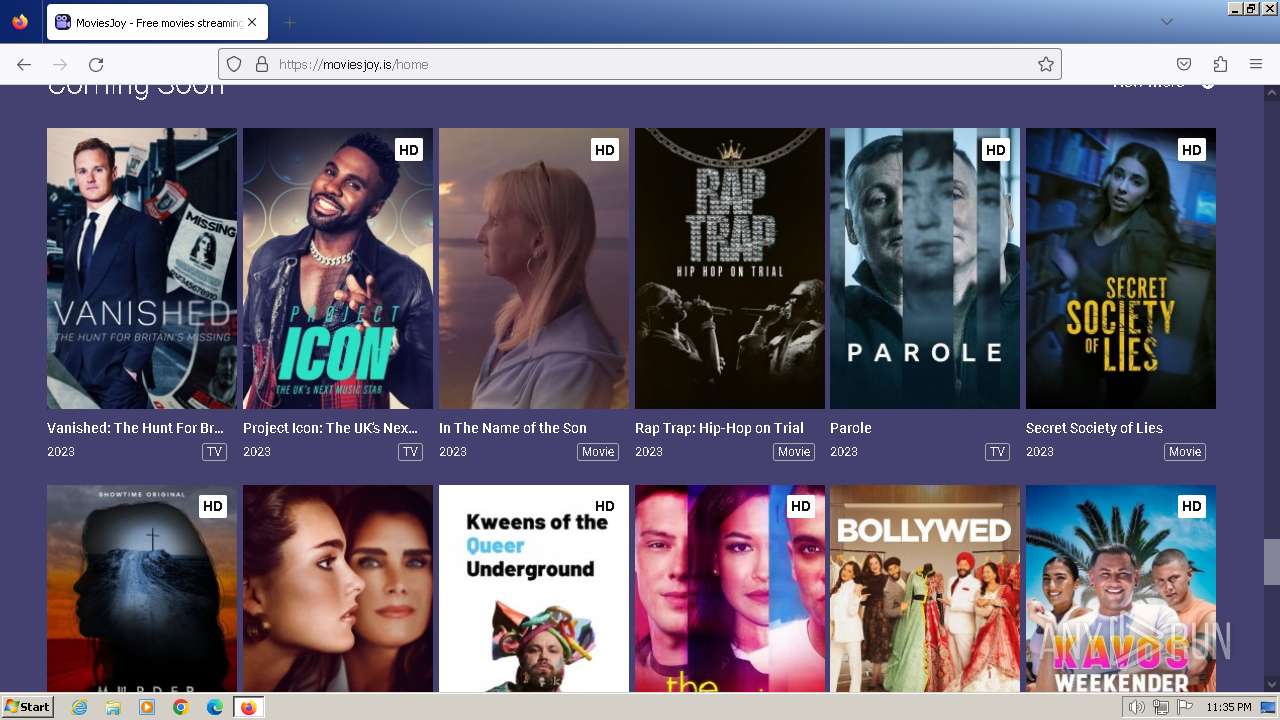
Task: Click the 11:35 PM clock
Action: coord(1229,707)
